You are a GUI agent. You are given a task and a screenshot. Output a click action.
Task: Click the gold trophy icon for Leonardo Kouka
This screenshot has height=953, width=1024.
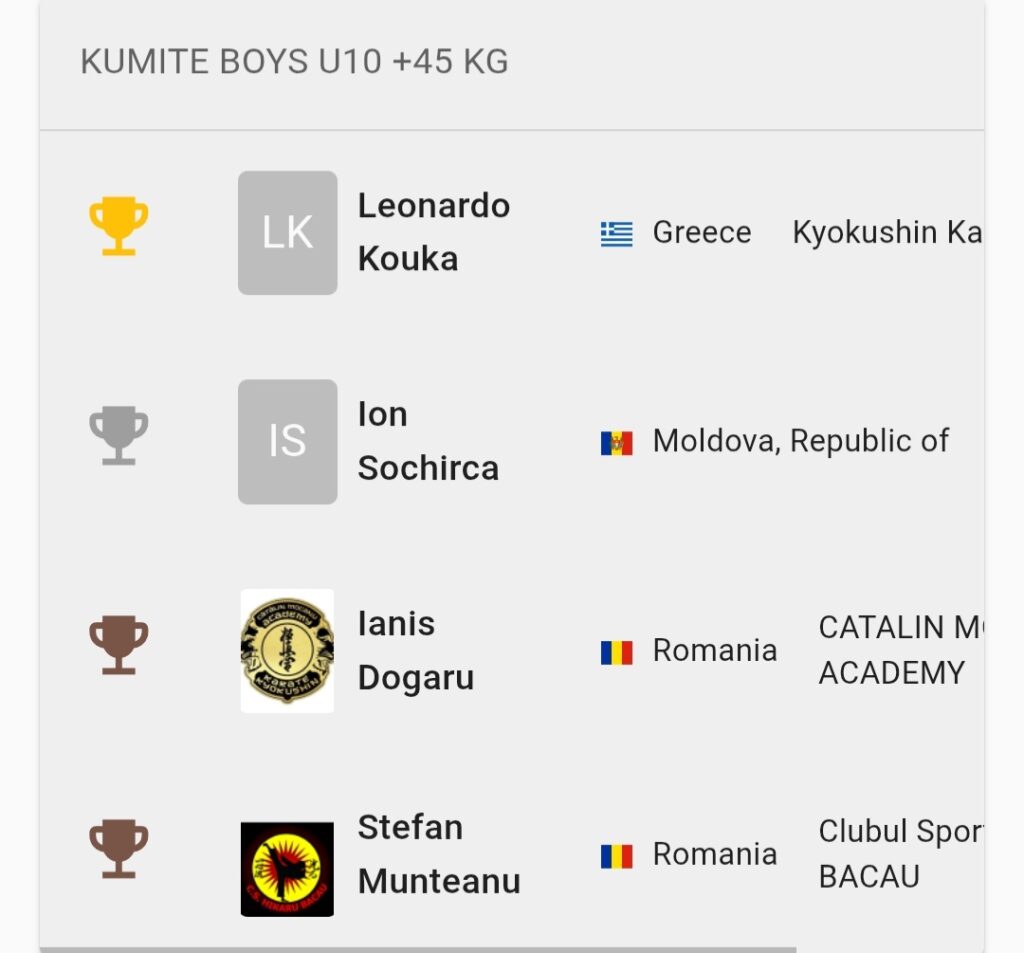(x=119, y=226)
